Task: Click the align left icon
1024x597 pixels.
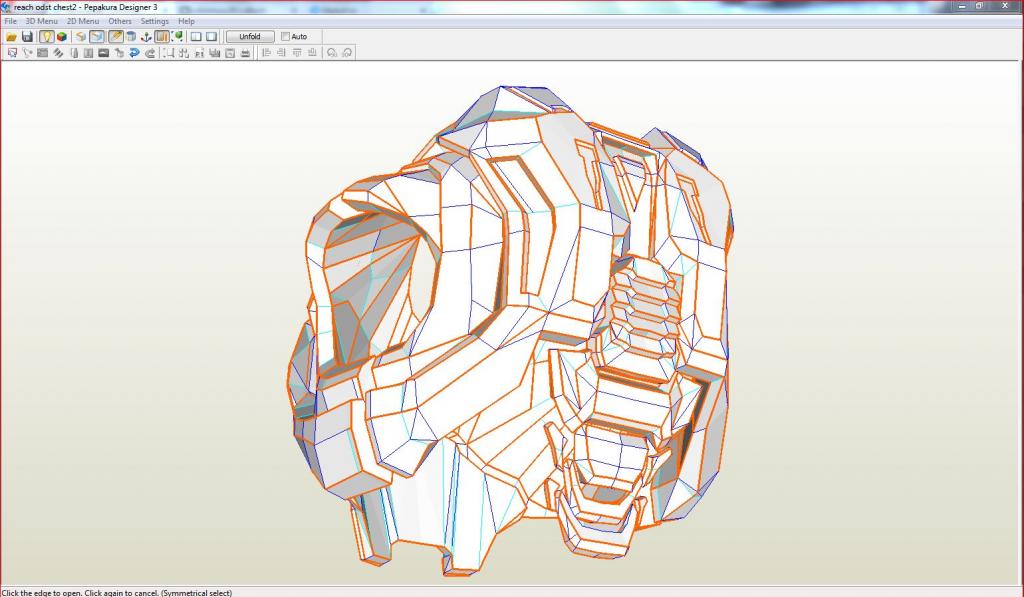Action: 266,53
